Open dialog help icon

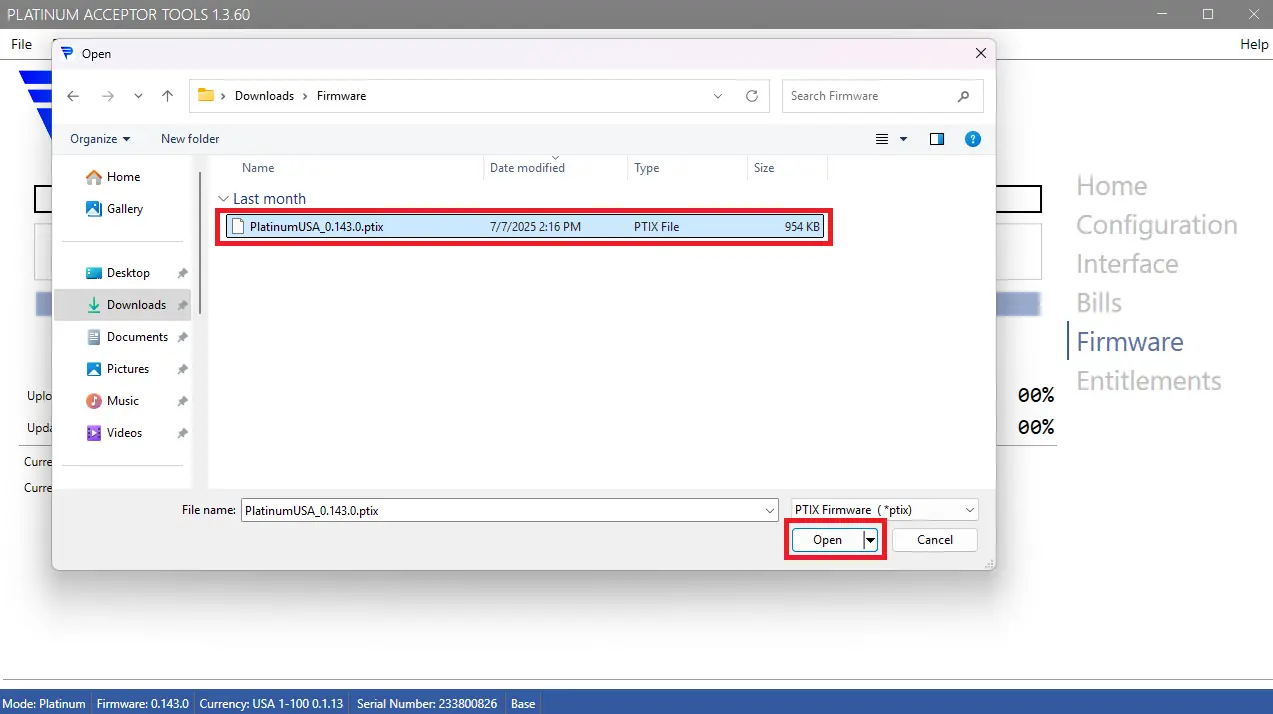(973, 139)
